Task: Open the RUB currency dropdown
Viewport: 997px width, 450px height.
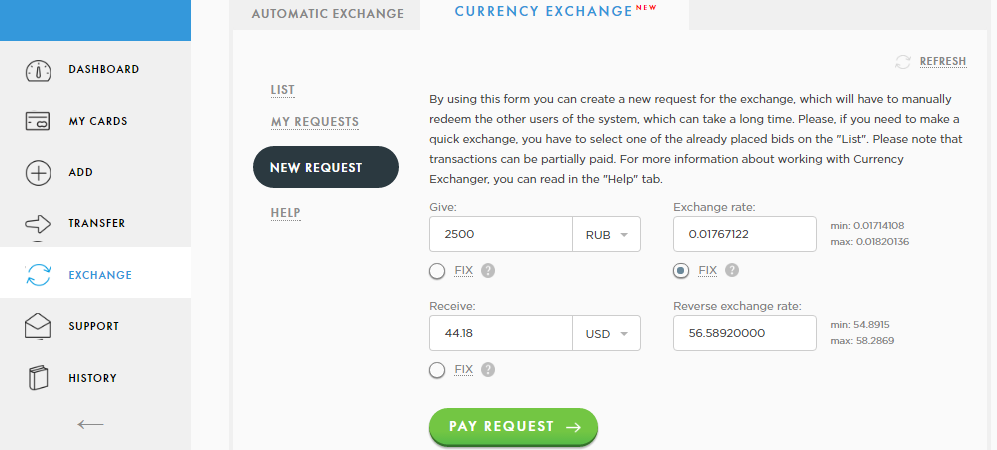Action: [x=607, y=235]
